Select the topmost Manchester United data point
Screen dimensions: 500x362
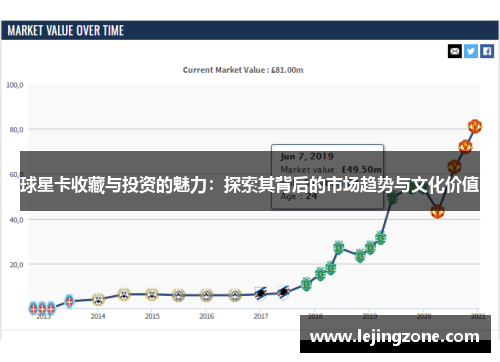pyautogui.click(x=475, y=126)
